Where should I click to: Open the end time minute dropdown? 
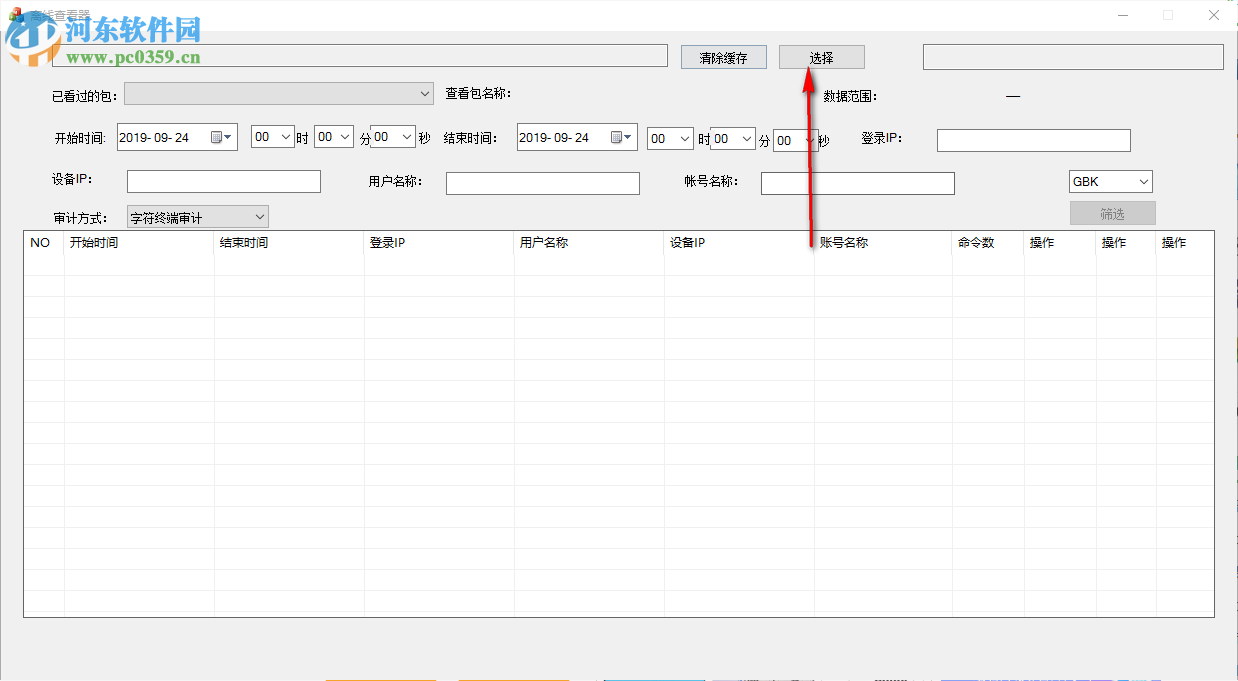coord(733,139)
